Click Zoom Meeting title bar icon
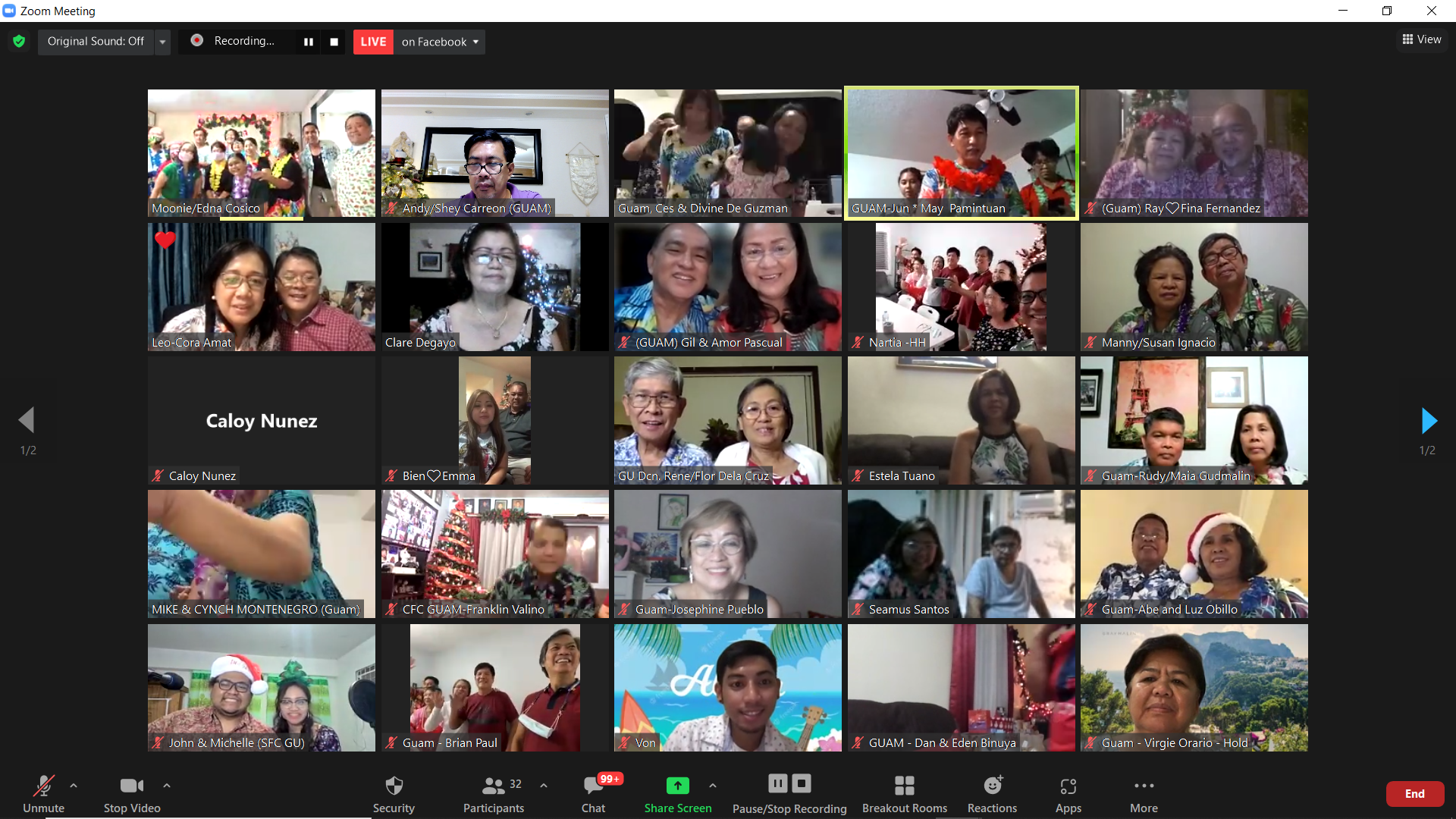This screenshot has width=1456, height=819. 9,11
